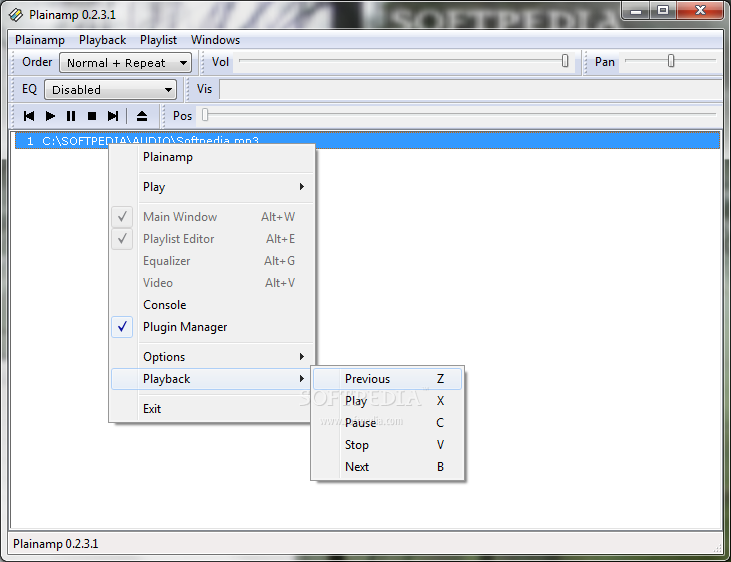The height and width of the screenshot is (562, 731).
Task: Toggle Main Window checkmark in context menu
Action: [122, 217]
